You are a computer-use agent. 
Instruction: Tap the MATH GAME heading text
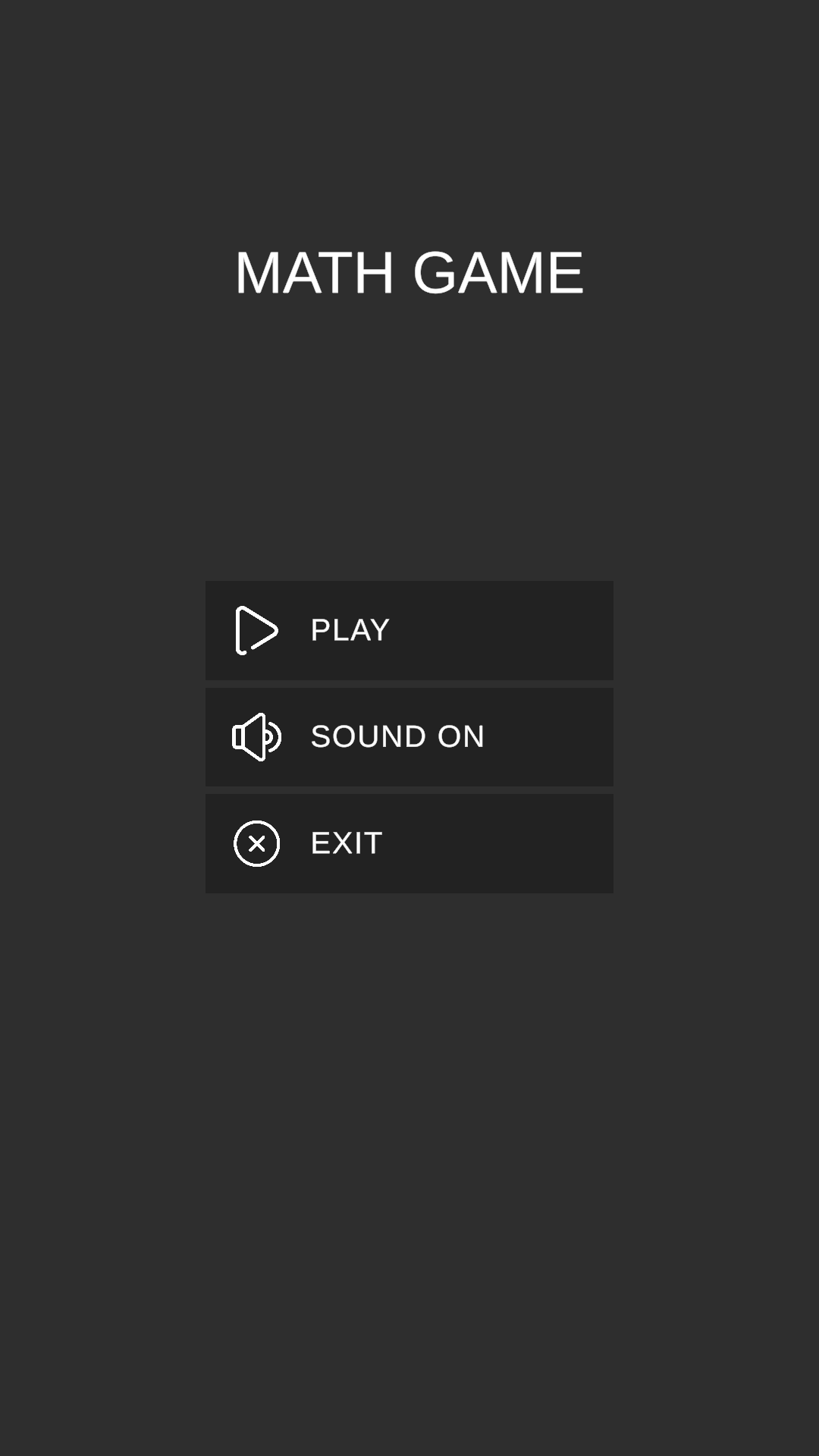[x=409, y=273]
